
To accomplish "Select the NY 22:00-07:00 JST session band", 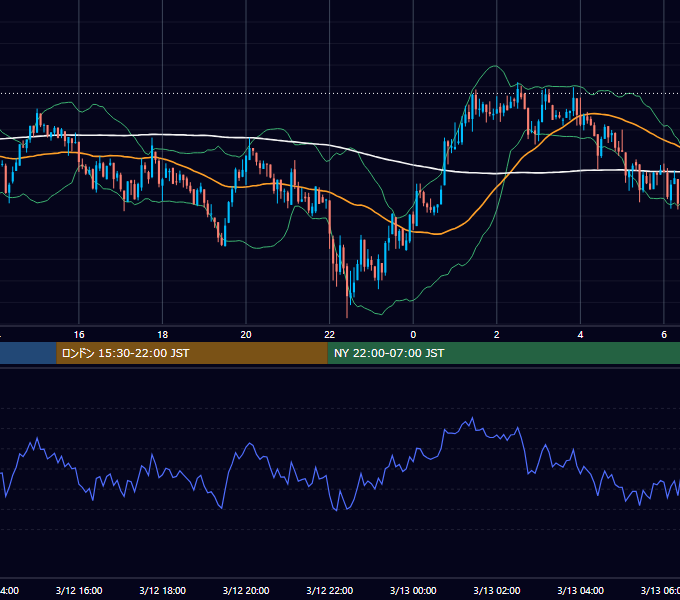I will pos(503,353).
